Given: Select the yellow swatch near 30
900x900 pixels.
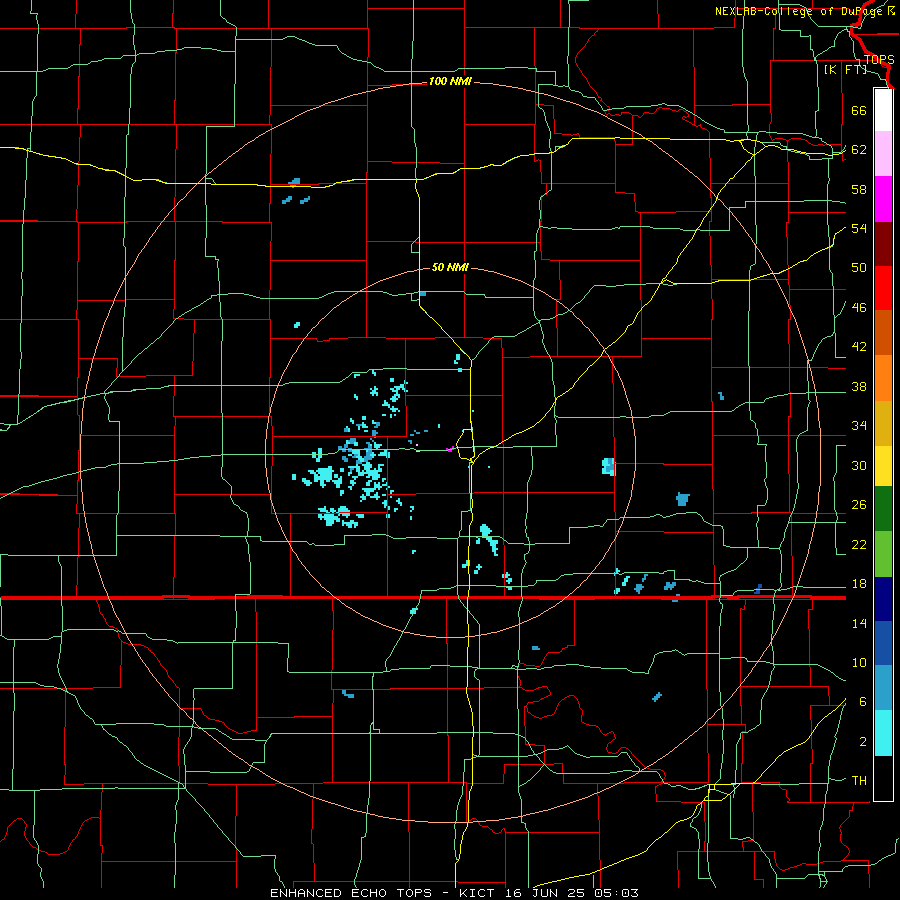Looking at the screenshot, I should 883,466.
